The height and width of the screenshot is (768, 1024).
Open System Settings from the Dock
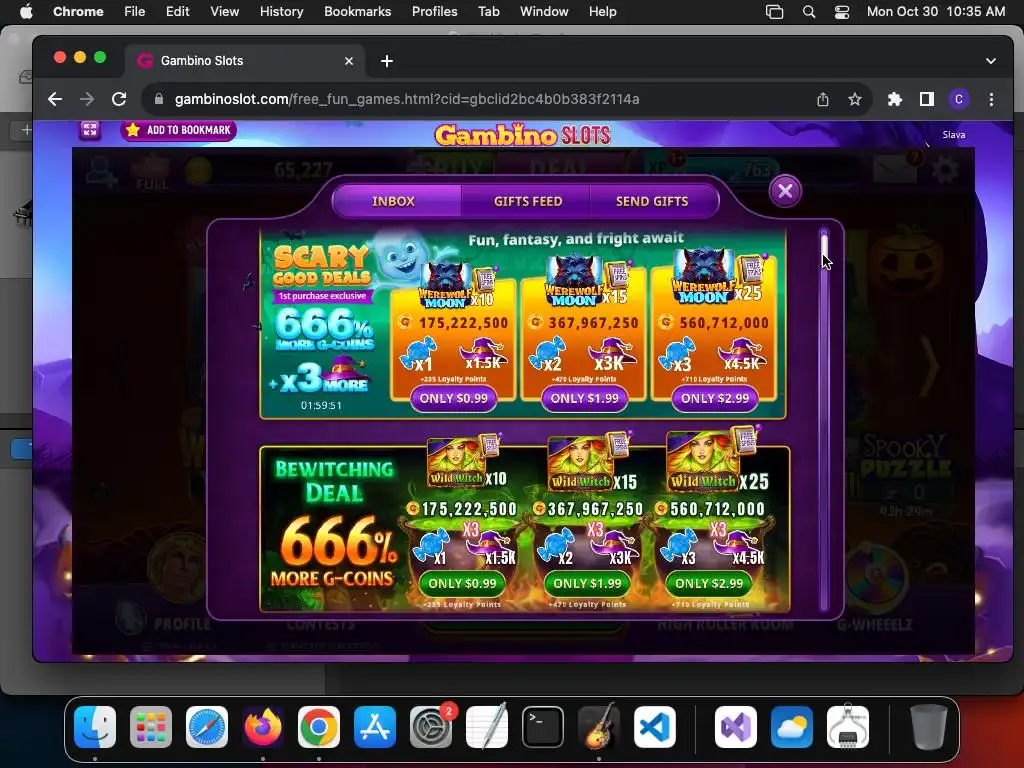pyautogui.click(x=430, y=727)
